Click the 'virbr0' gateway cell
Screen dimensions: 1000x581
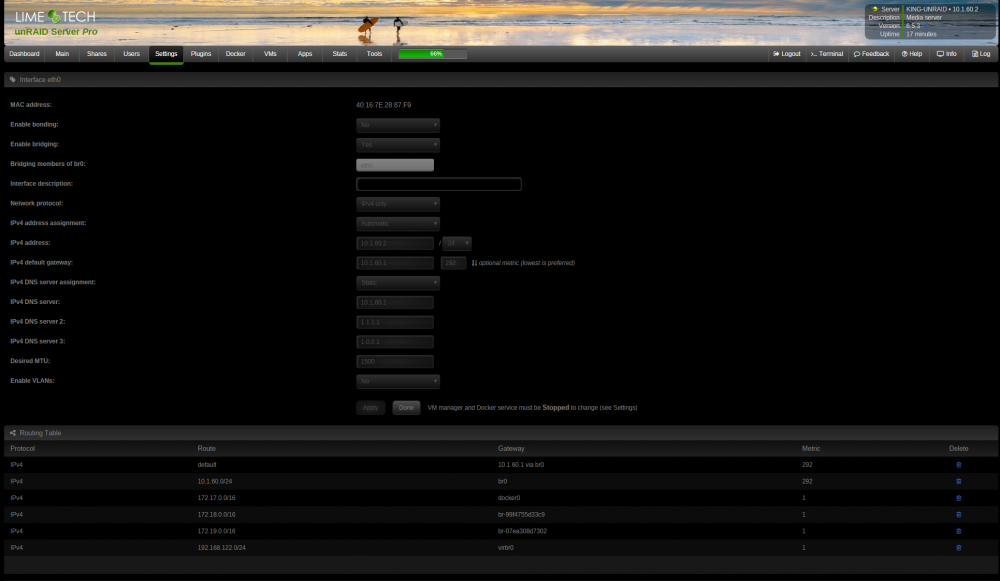(506, 548)
